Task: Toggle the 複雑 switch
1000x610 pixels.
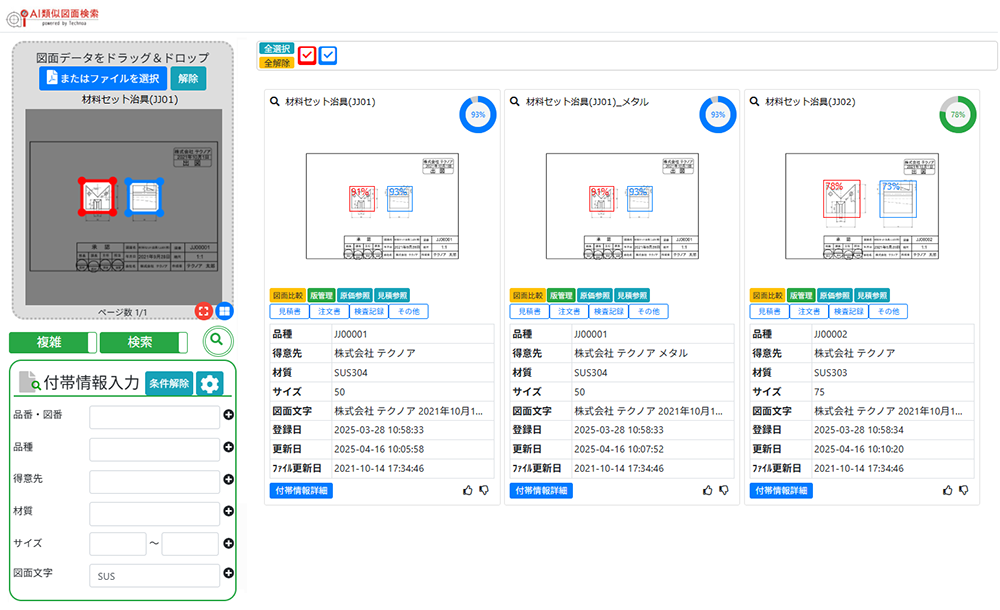Action: tap(52, 341)
